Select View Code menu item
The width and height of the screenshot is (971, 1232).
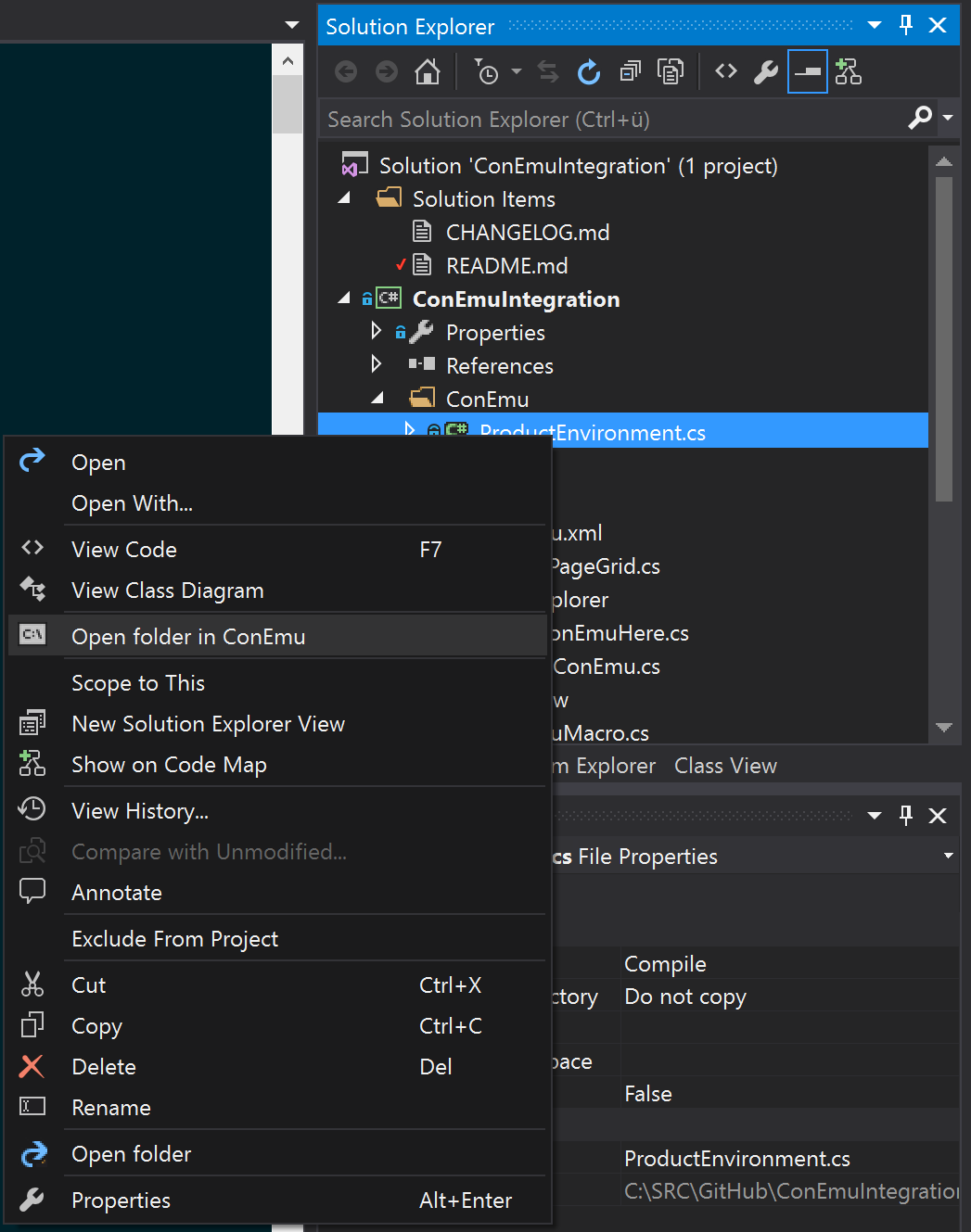124,550
